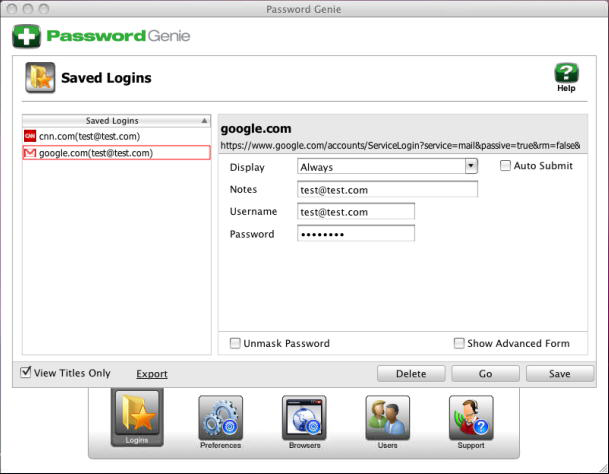Uncheck View Titles Only
The height and width of the screenshot is (474, 609).
click(26, 372)
